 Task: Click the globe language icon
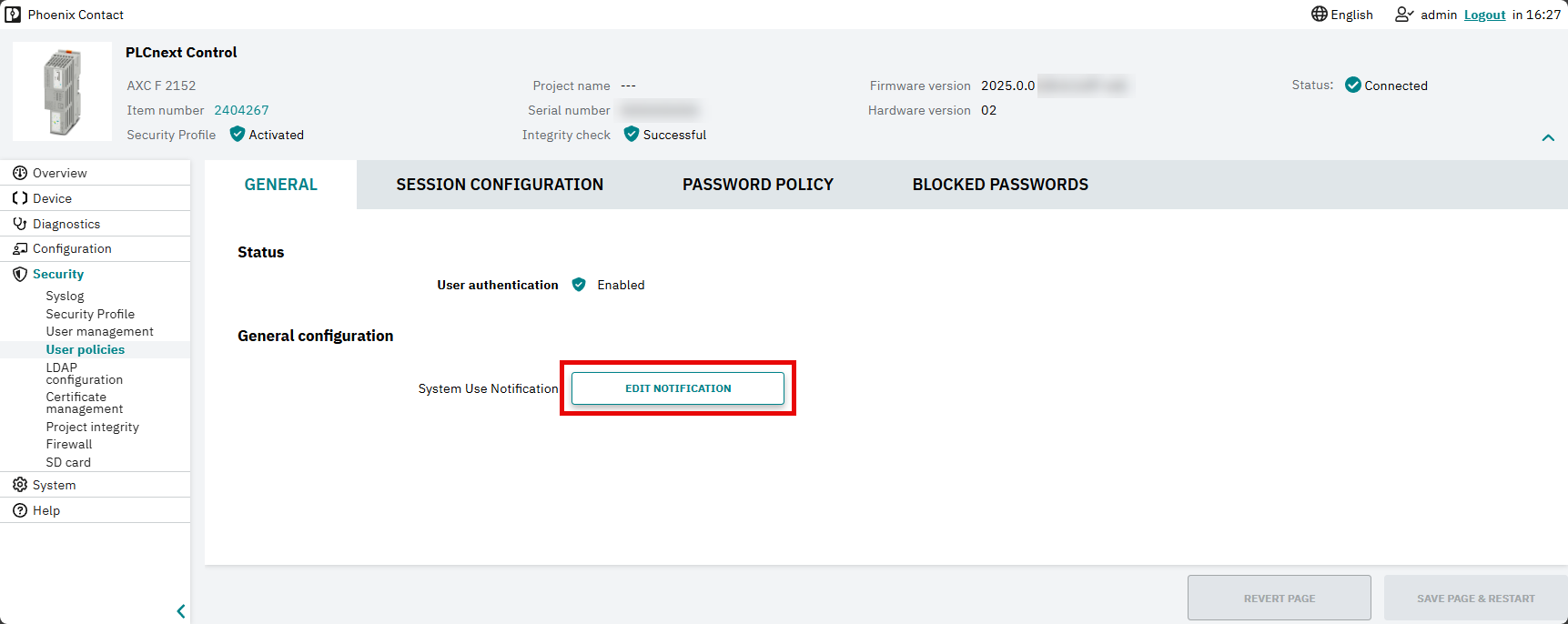click(x=1320, y=14)
